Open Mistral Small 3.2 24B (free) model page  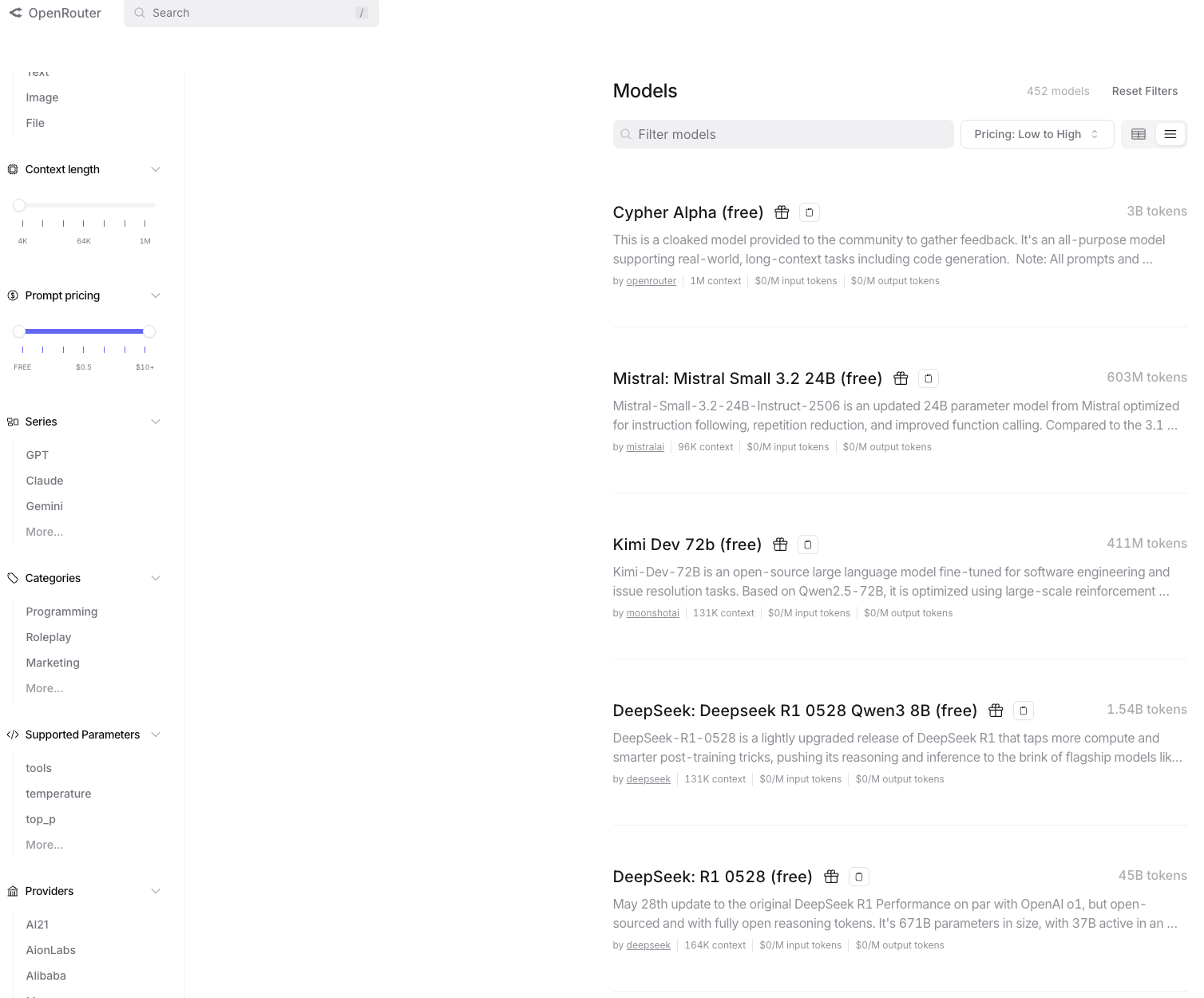coord(747,378)
